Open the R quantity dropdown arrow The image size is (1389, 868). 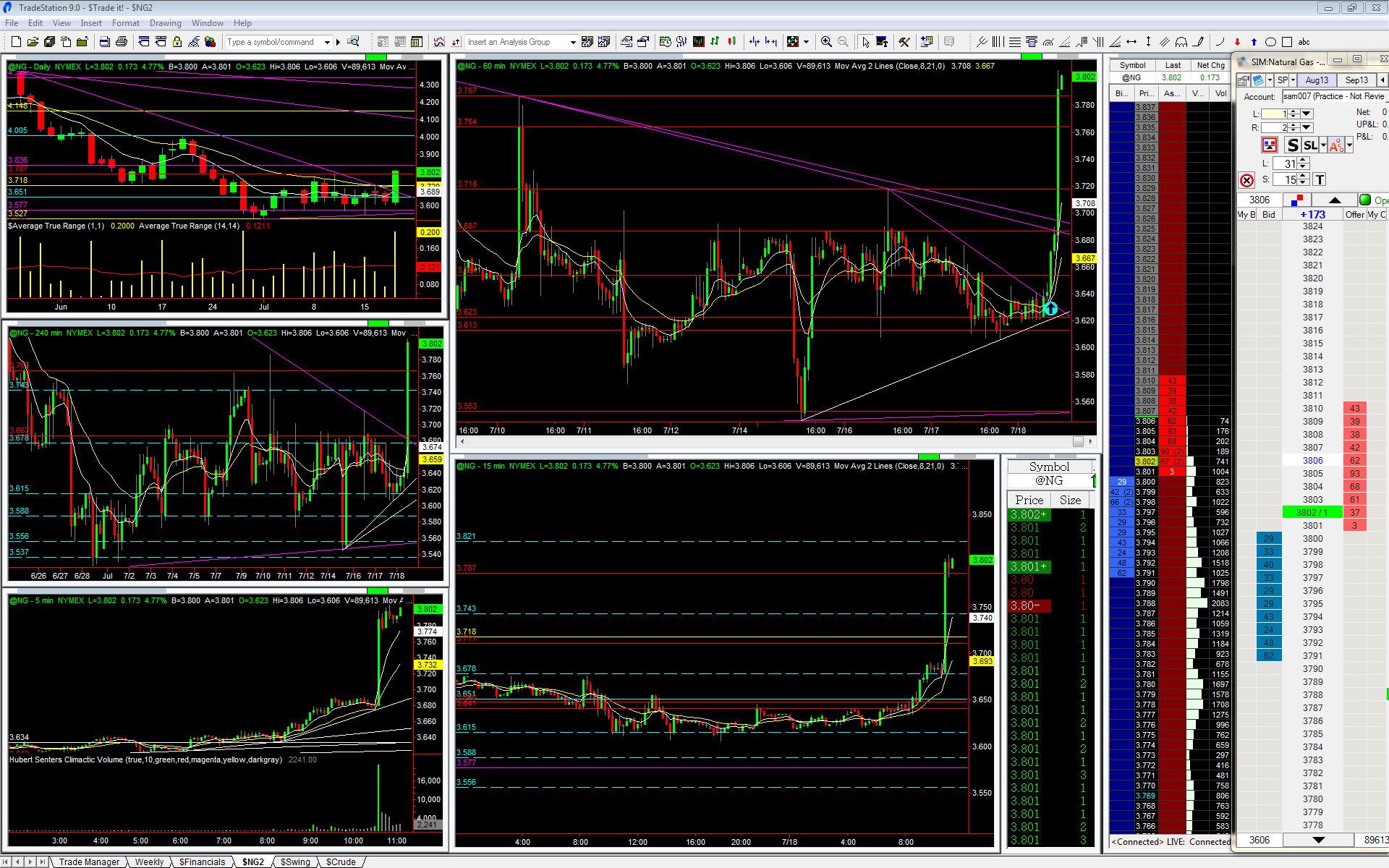click(1307, 127)
